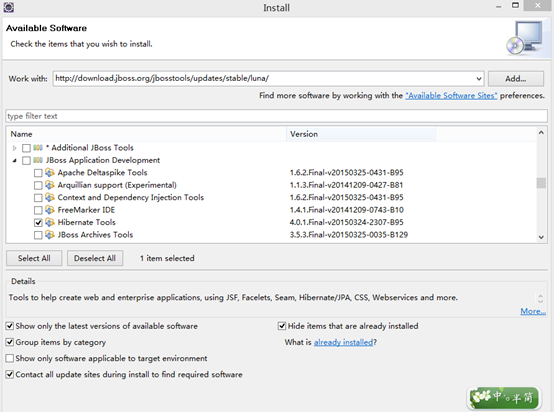
Task: Click the Apache Deltaspike Tools feature icon
Action: 50,172
